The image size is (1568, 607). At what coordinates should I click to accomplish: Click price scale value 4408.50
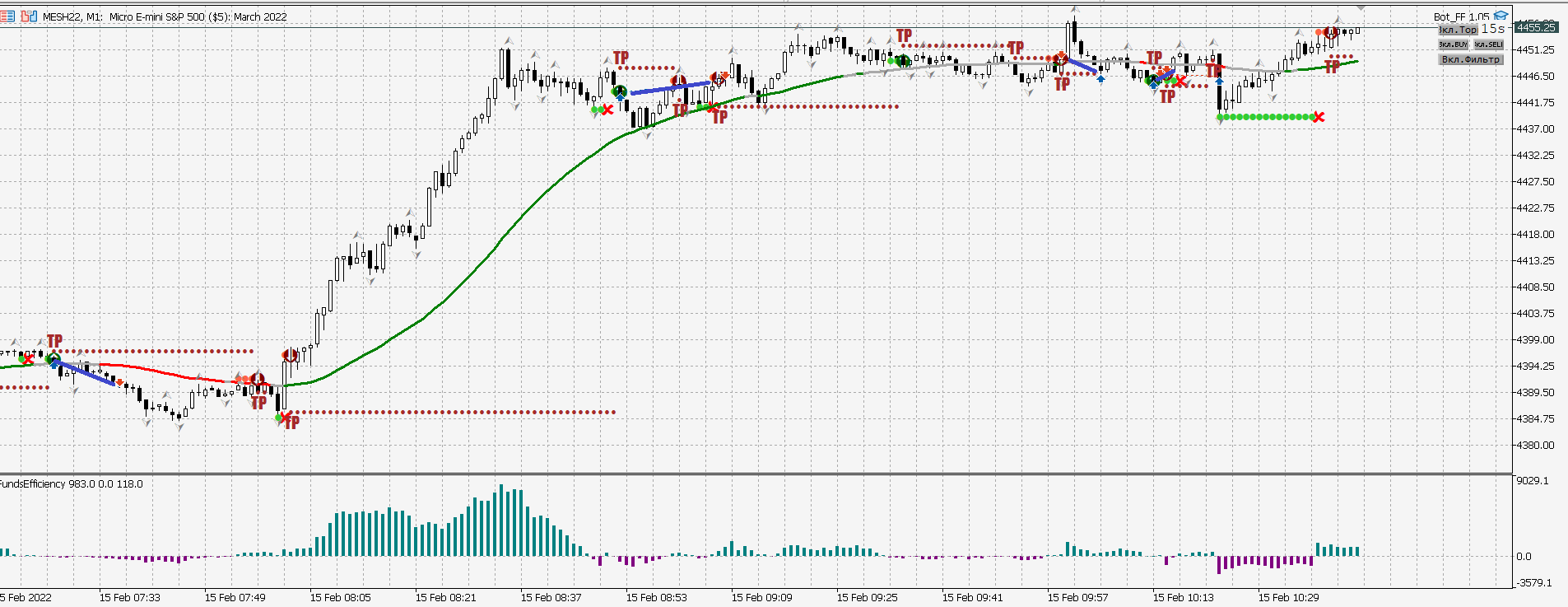click(x=1536, y=287)
